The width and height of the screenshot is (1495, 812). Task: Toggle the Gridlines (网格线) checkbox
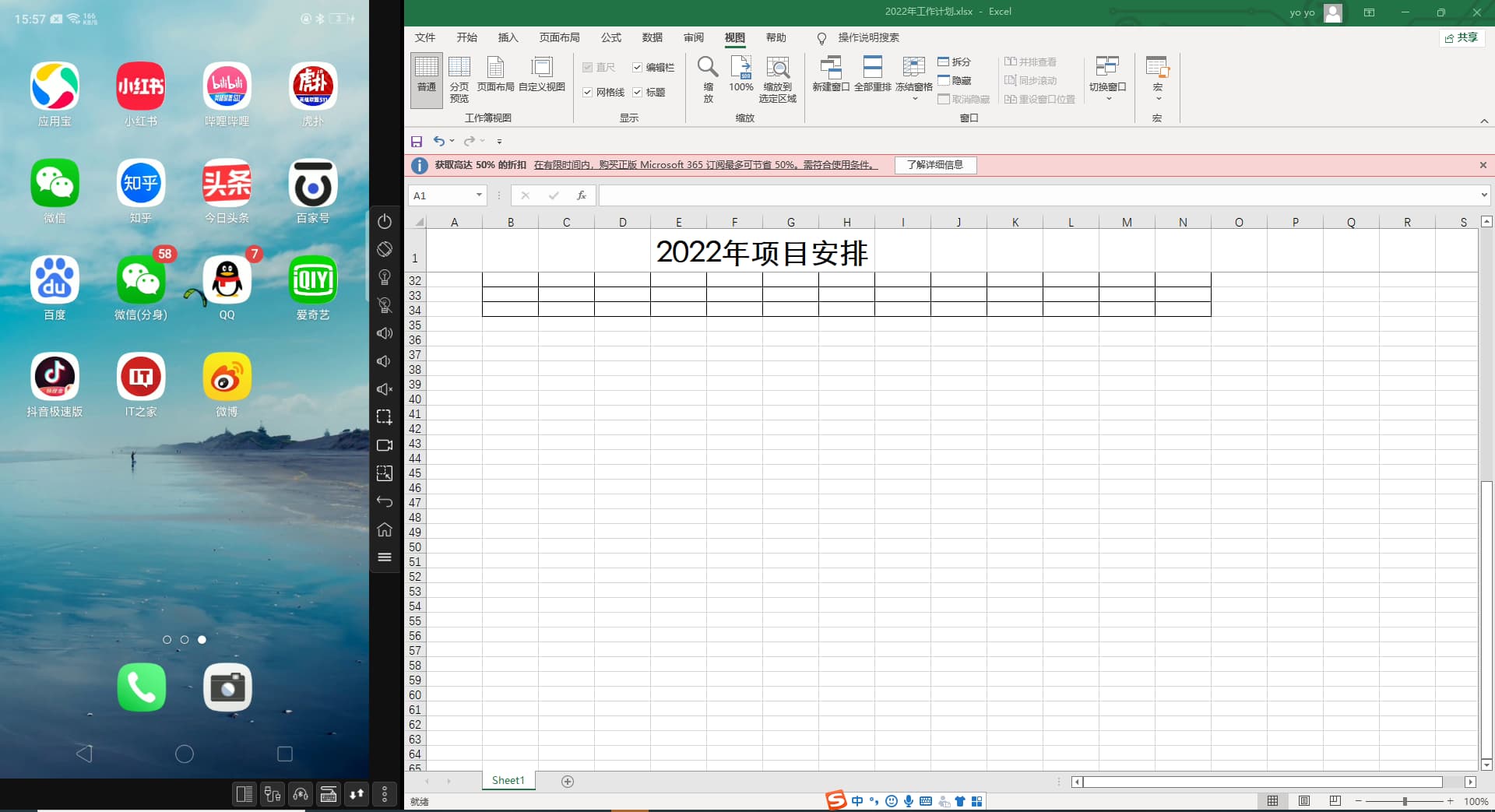point(588,92)
